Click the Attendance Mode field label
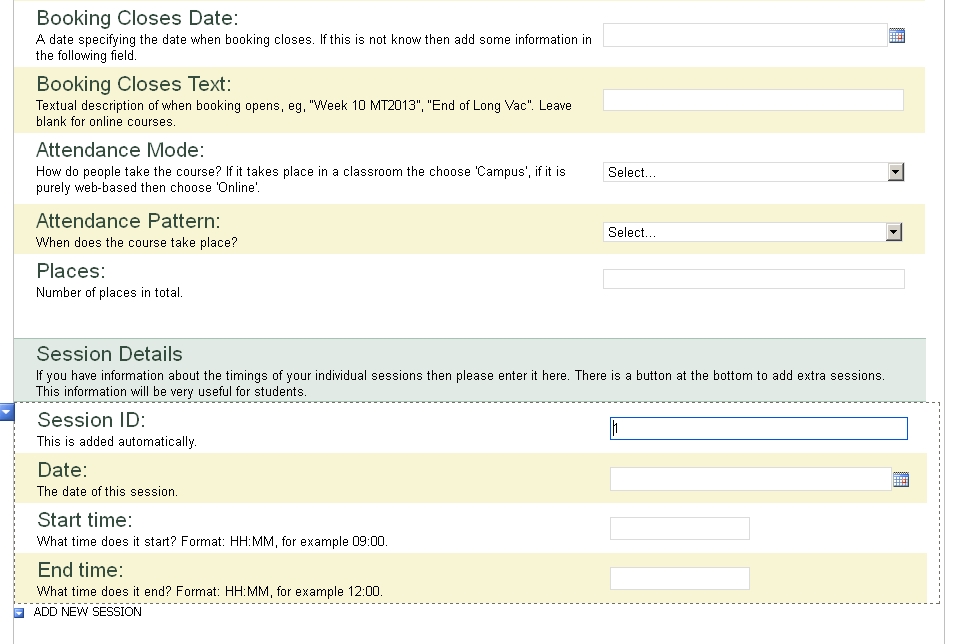The image size is (961, 644). (x=120, y=150)
